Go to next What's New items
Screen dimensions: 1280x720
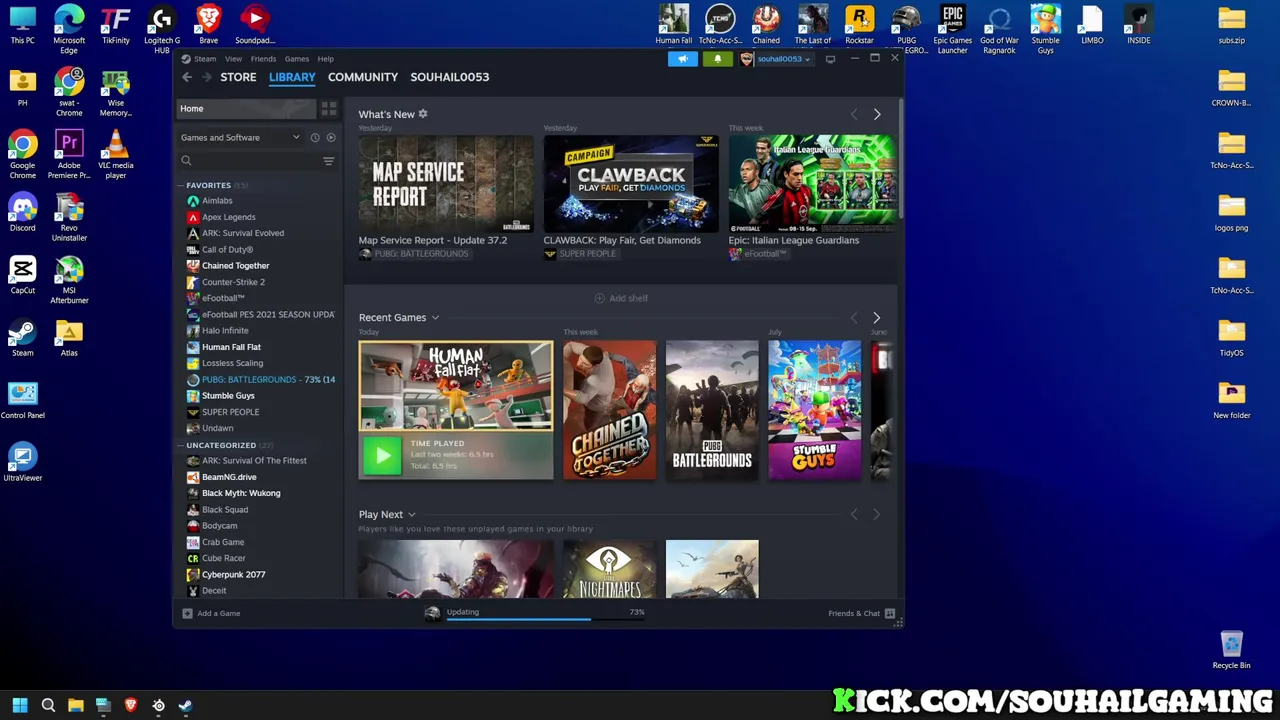pos(877,114)
